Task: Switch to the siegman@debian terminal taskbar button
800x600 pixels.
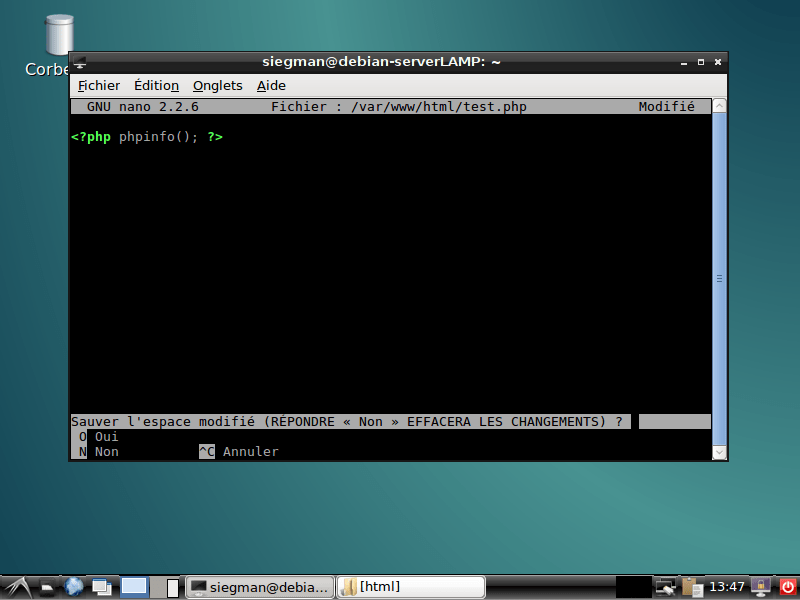Action: point(260,586)
